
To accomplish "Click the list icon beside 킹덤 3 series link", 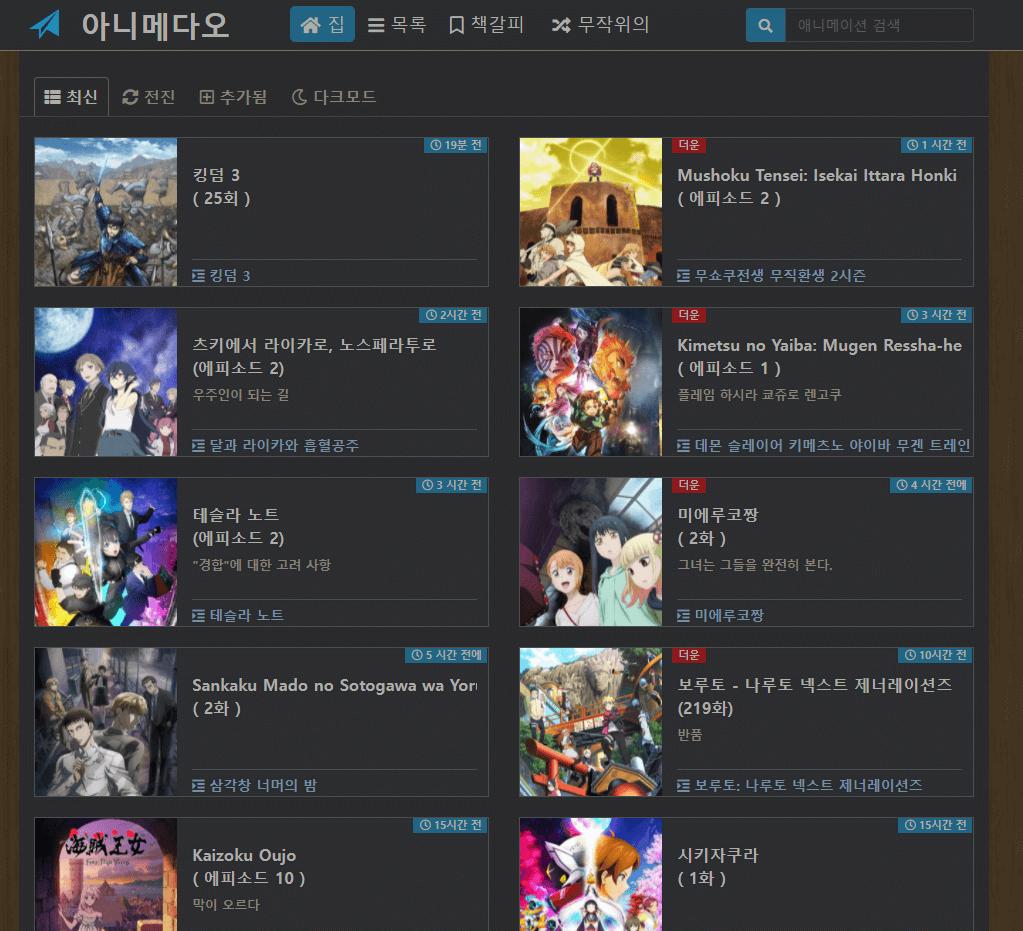I will coord(198,276).
